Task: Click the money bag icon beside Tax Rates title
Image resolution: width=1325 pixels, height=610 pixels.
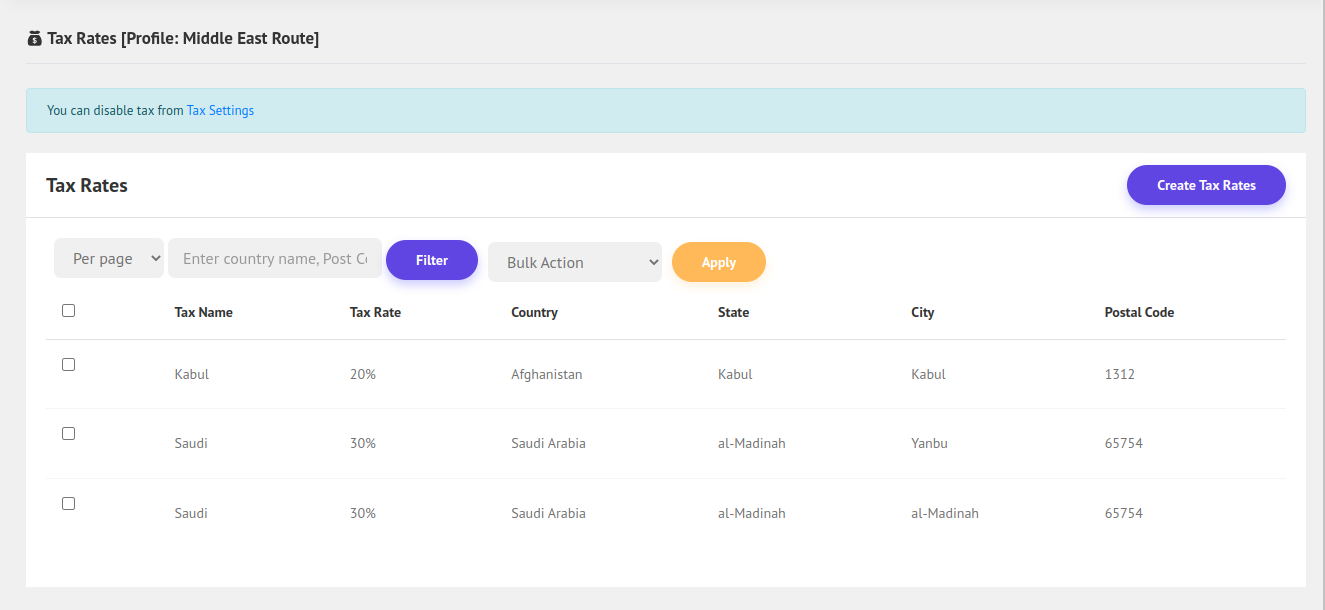Action: (35, 39)
